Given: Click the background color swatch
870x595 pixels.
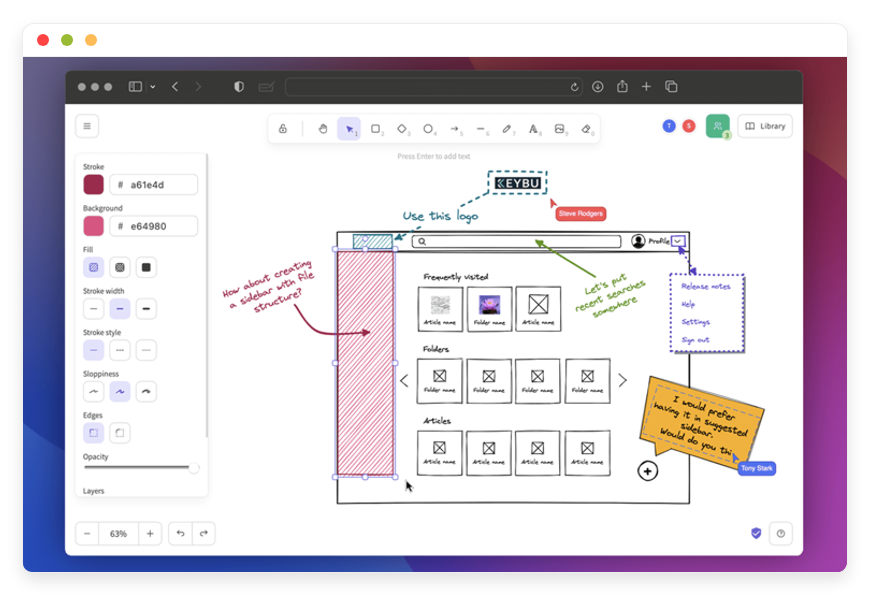Looking at the screenshot, I should pyautogui.click(x=93, y=226).
